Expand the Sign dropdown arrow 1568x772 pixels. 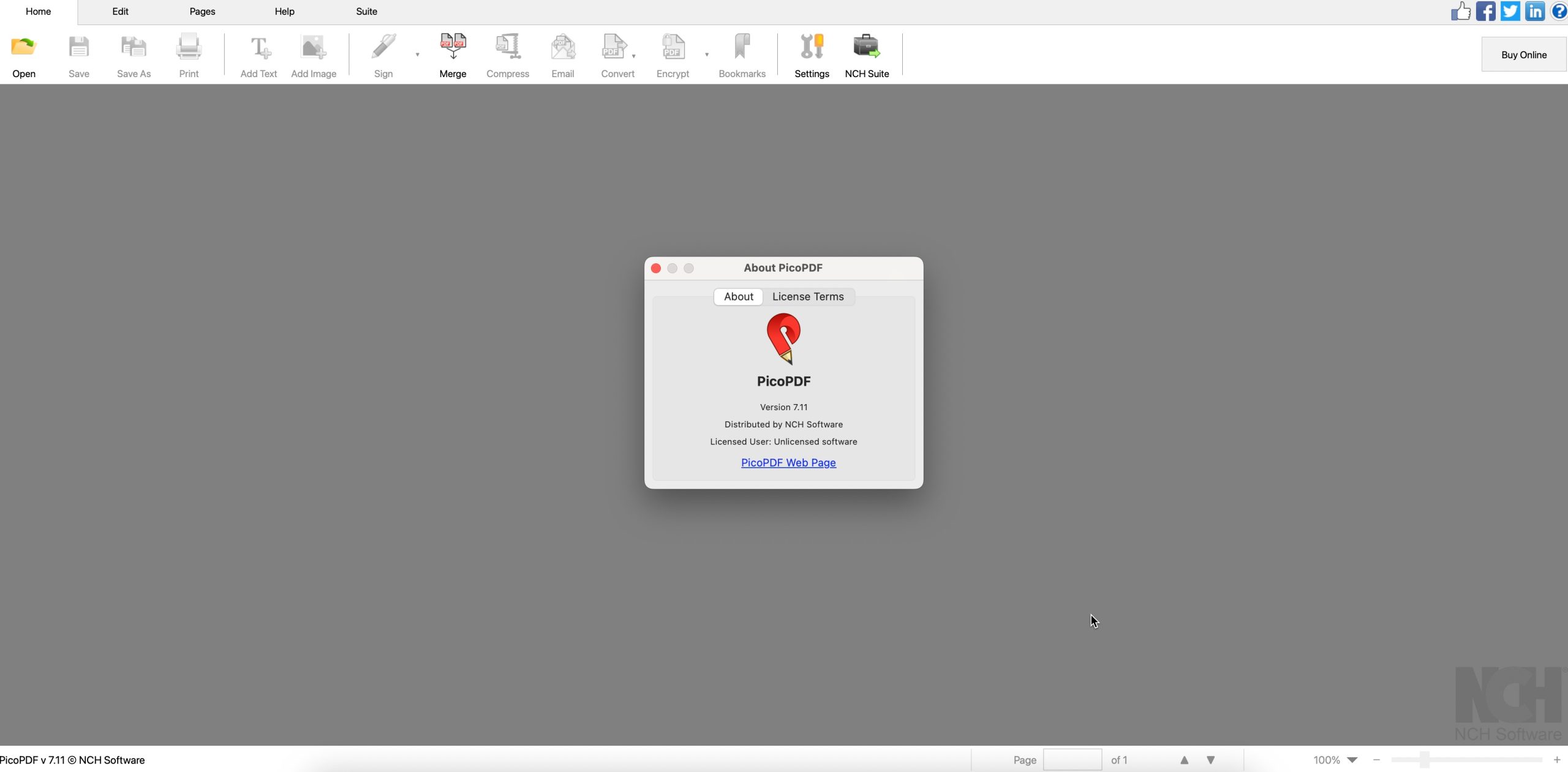(x=417, y=54)
